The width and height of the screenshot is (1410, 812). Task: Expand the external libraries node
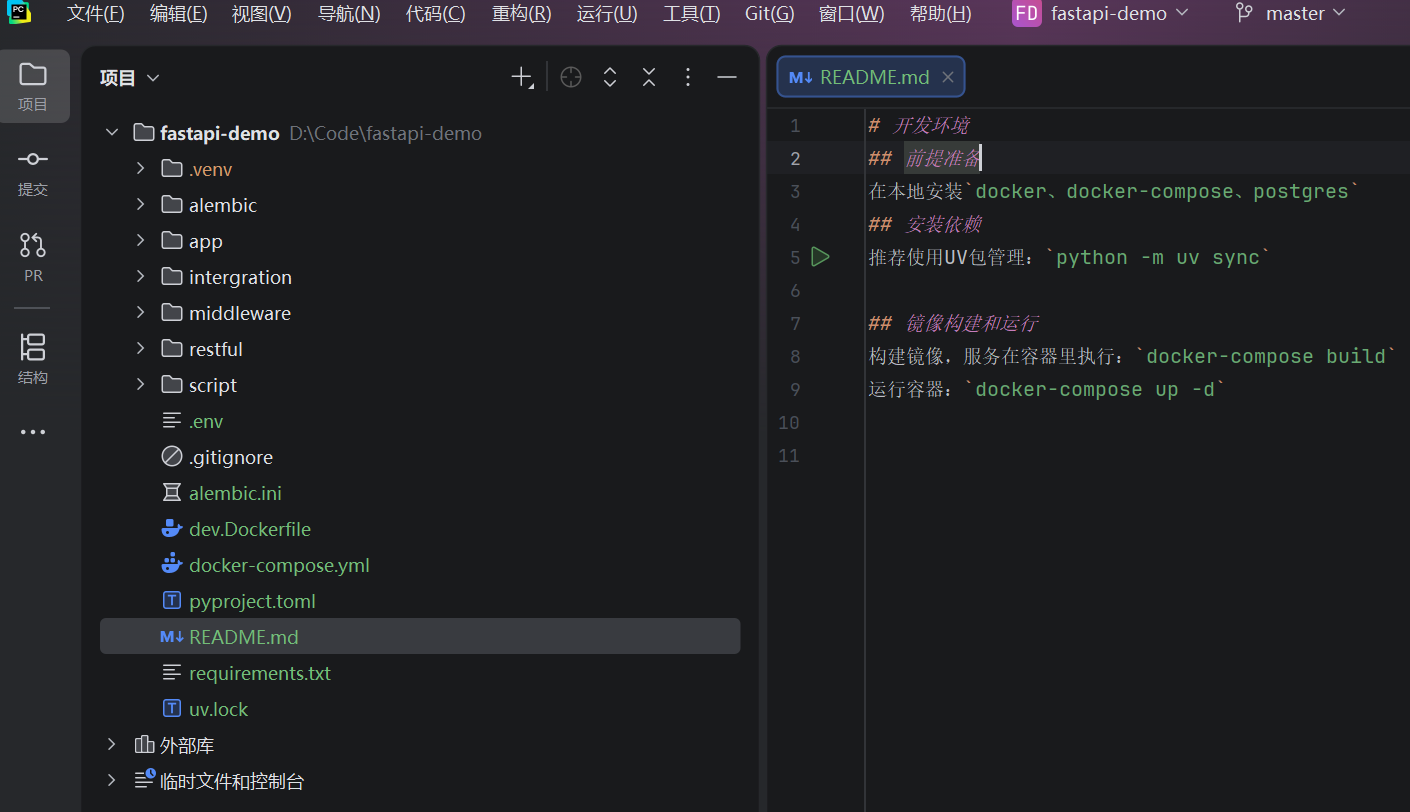[x=112, y=745]
